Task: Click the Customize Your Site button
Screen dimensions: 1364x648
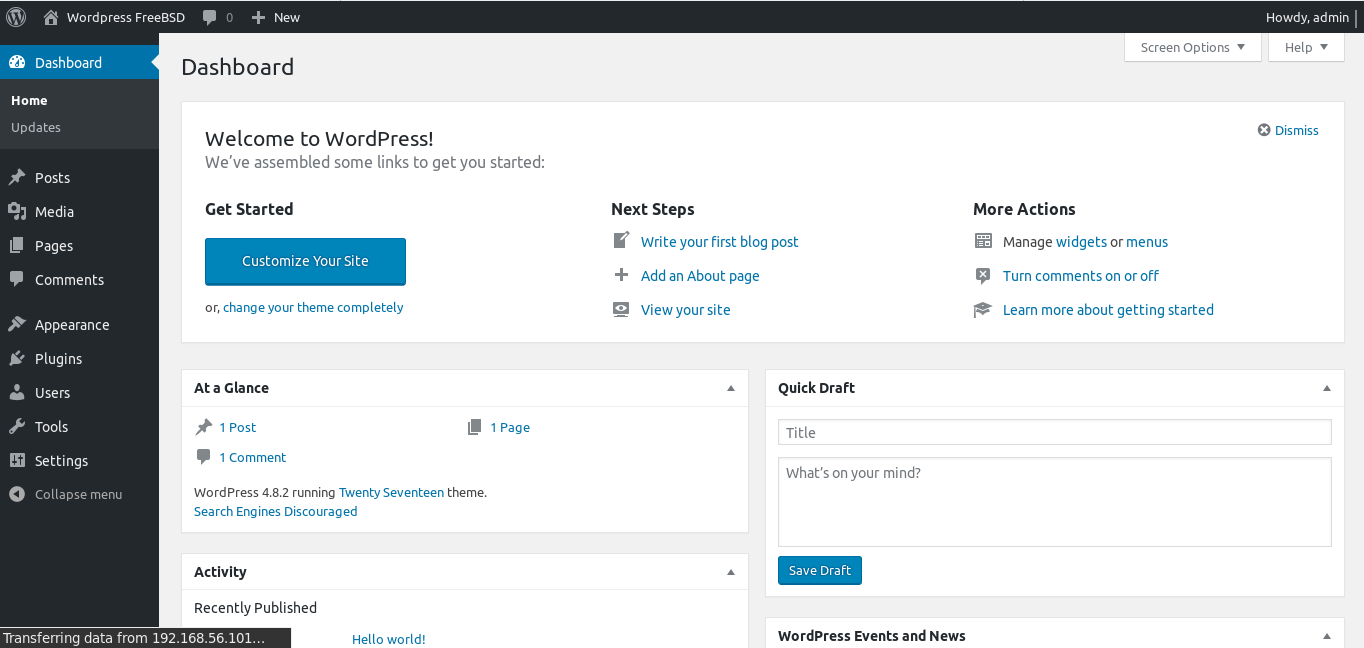Action: click(x=305, y=261)
